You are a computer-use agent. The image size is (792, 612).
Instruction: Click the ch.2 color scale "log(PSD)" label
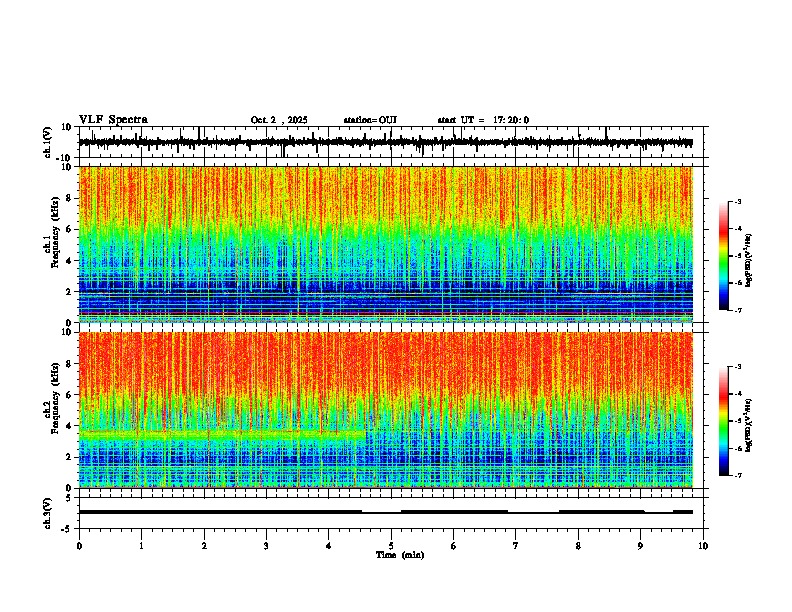pos(749,425)
